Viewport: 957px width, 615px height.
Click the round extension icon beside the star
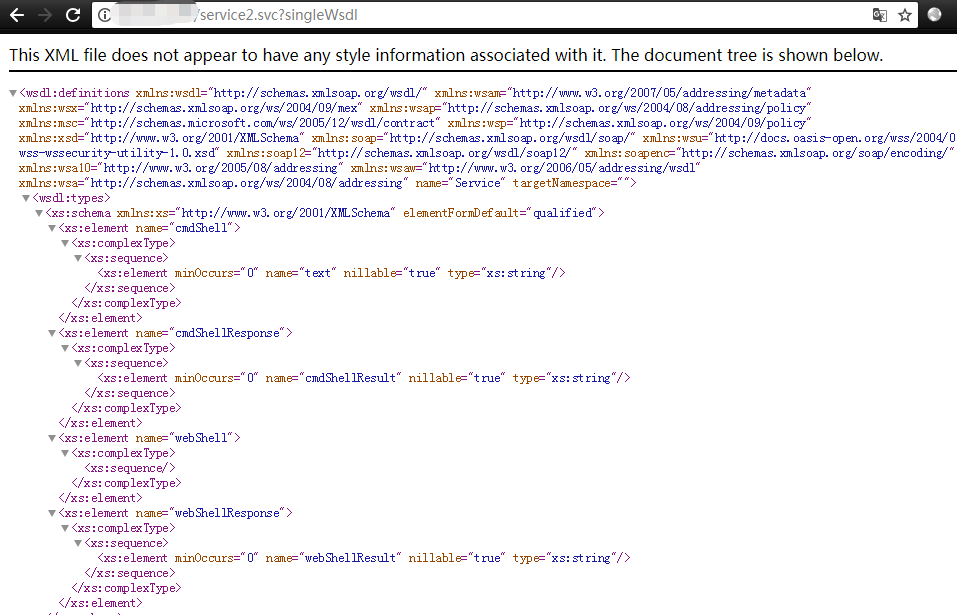[935, 15]
